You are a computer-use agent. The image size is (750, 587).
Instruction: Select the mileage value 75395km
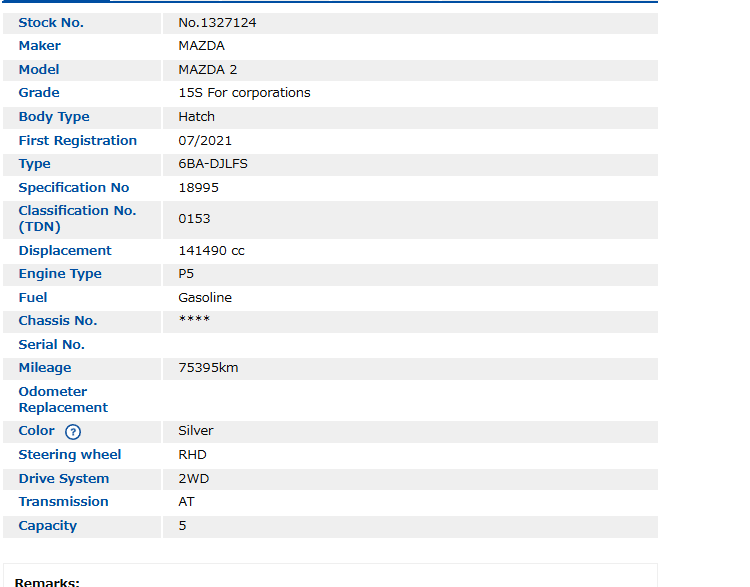tap(208, 368)
